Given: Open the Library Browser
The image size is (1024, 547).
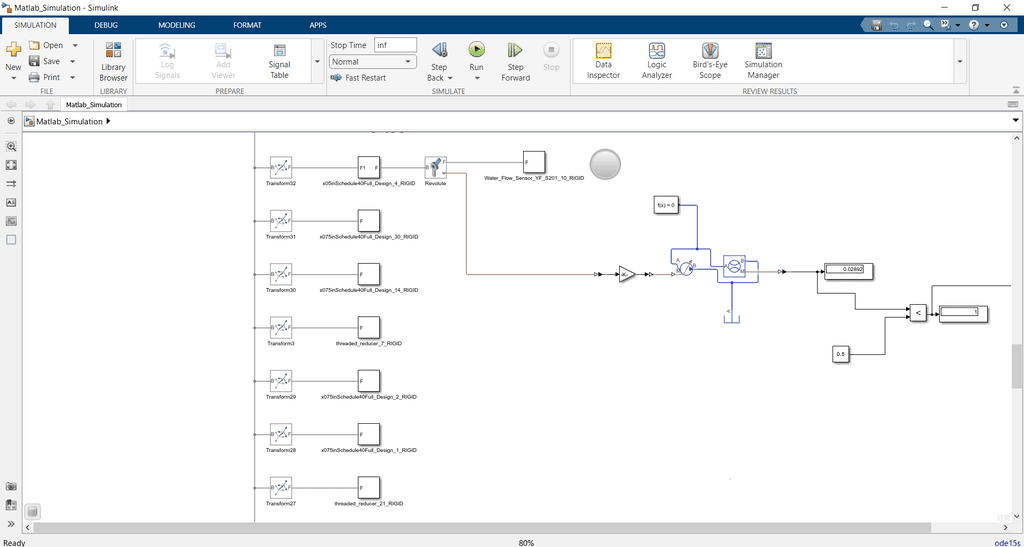Looking at the screenshot, I should pos(113,60).
